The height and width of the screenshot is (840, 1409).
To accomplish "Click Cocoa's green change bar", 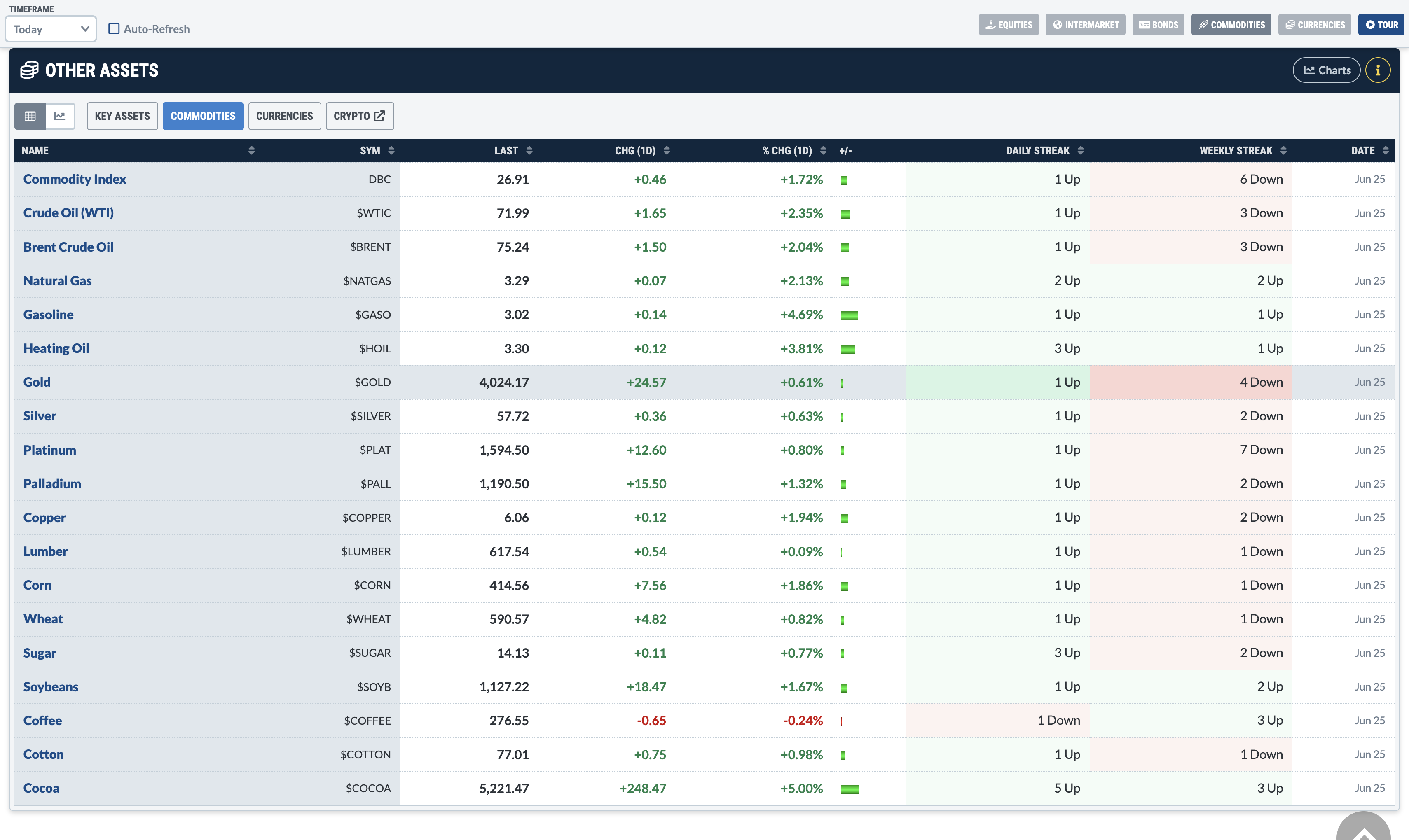I will (850, 789).
